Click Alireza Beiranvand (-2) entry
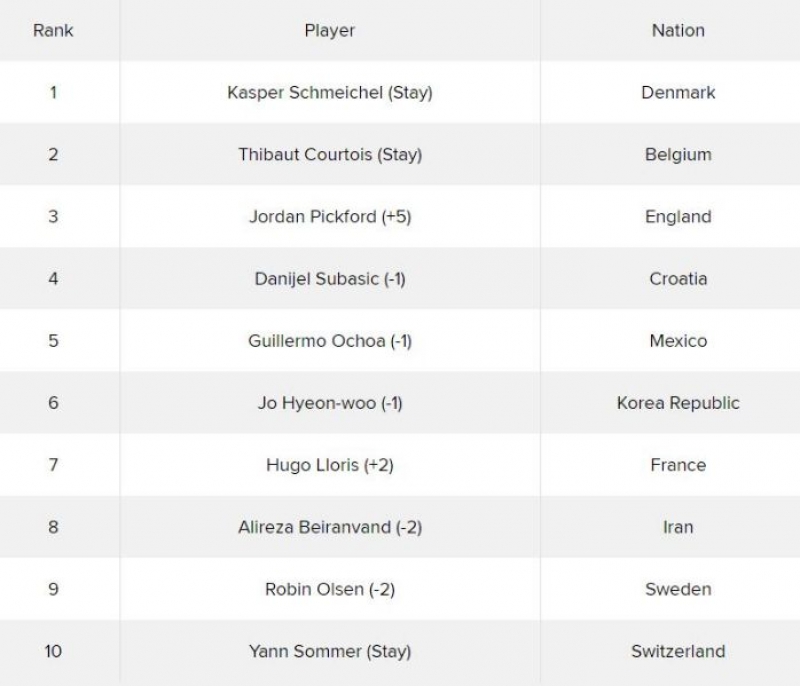The width and height of the screenshot is (800, 686). (330, 527)
